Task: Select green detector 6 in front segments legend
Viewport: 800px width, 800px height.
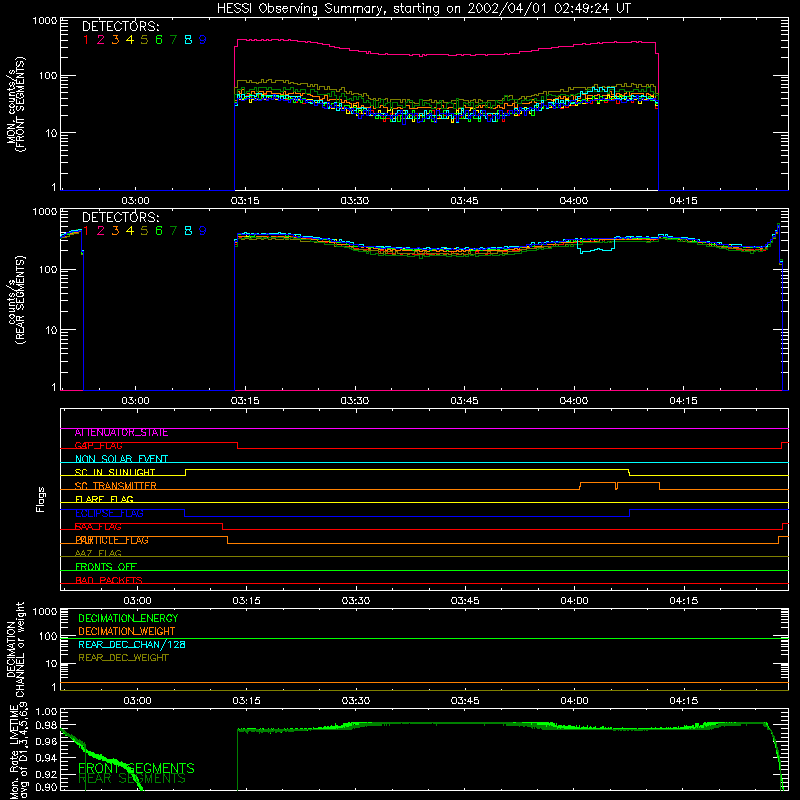Action: coord(159,40)
